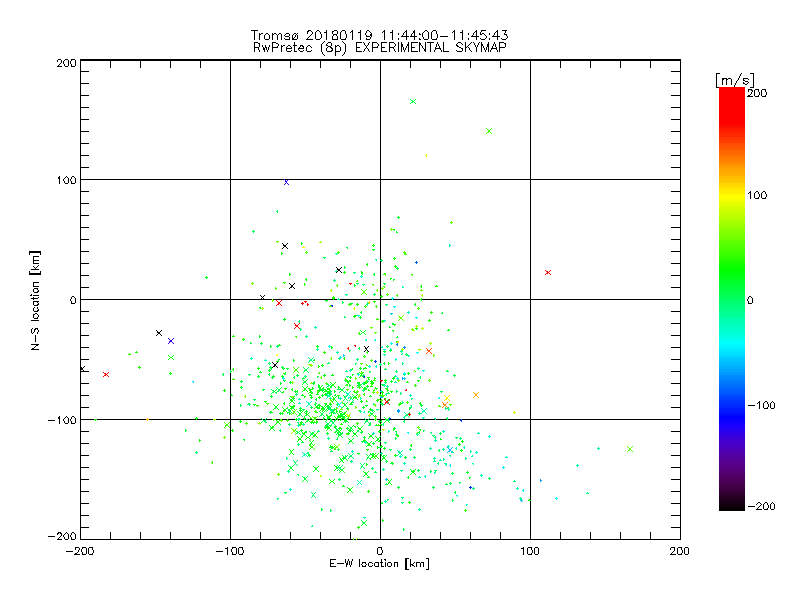
Task: Click the N-S axis tick label '-200'
Action: pyautogui.click(x=62, y=536)
